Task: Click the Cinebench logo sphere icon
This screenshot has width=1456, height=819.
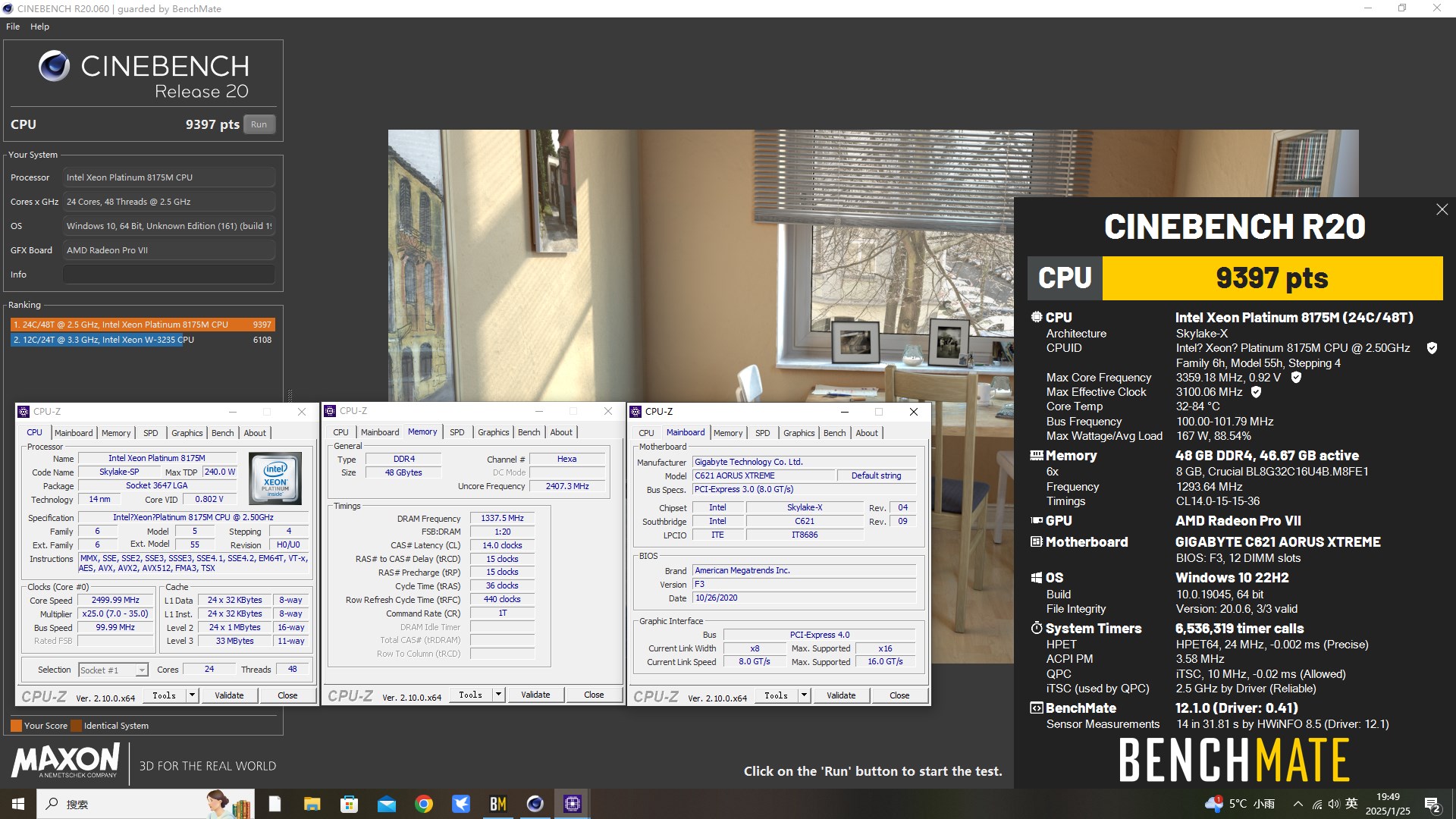Action: (55, 66)
